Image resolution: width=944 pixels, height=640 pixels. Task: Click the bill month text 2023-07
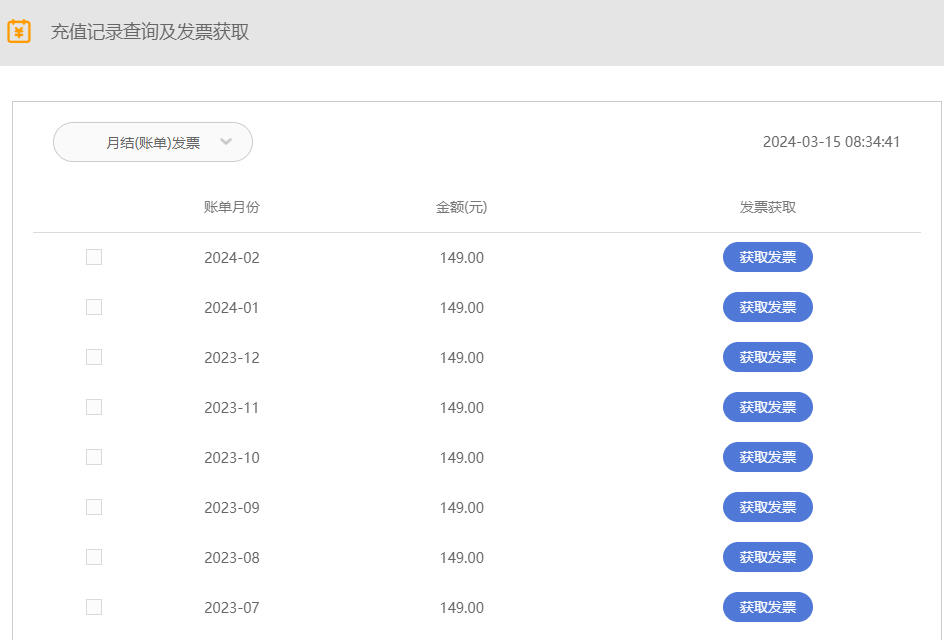[232, 607]
